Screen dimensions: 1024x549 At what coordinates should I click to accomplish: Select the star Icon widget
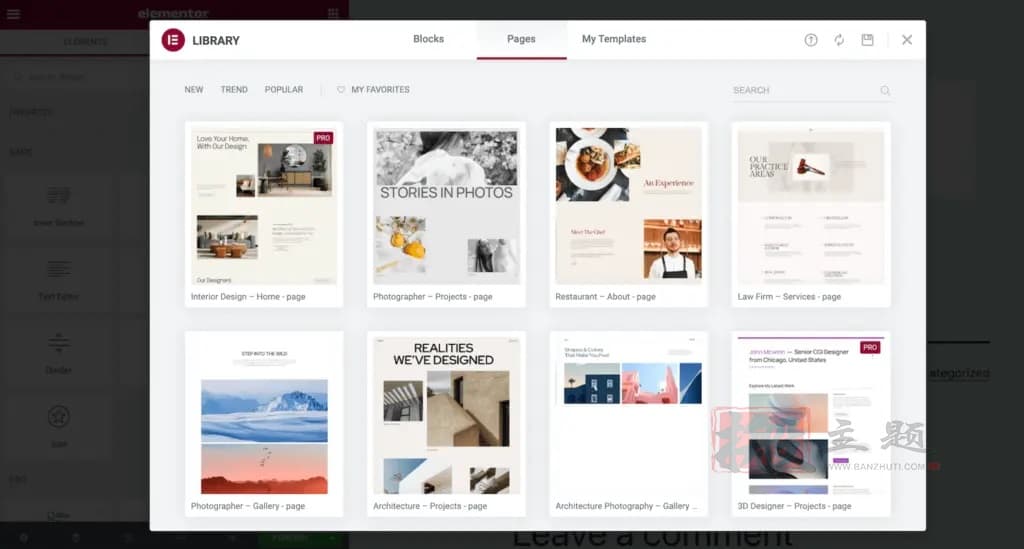59,416
